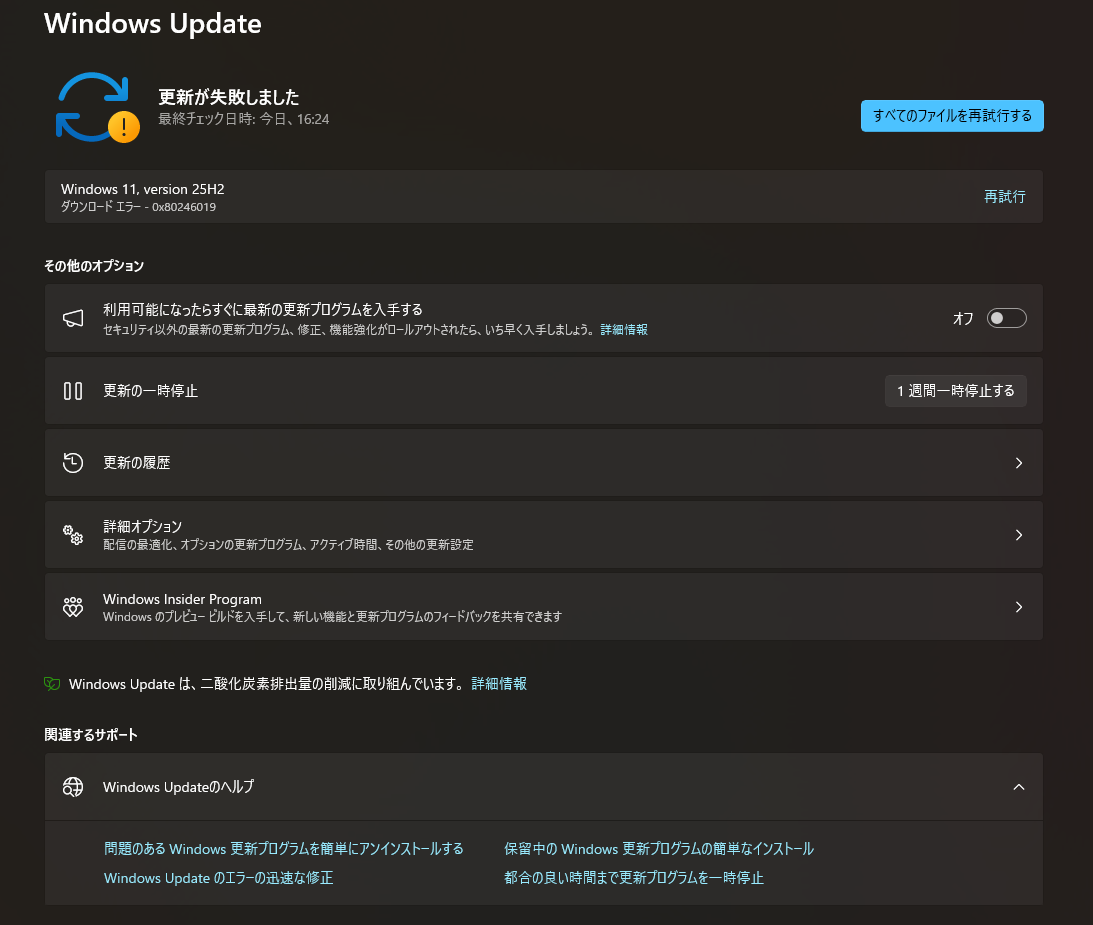Click the 更新の履歴 row label
1093x925 pixels.
137,463
